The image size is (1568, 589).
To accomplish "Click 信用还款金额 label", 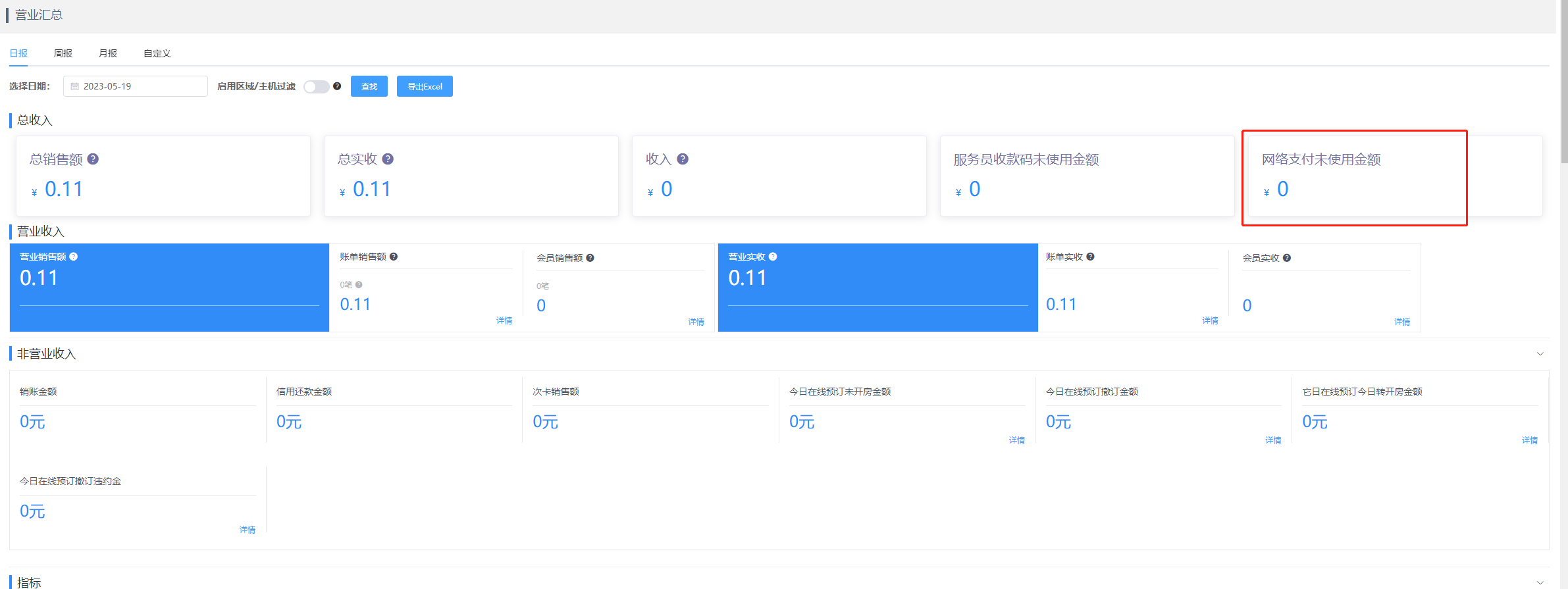I will click(304, 392).
